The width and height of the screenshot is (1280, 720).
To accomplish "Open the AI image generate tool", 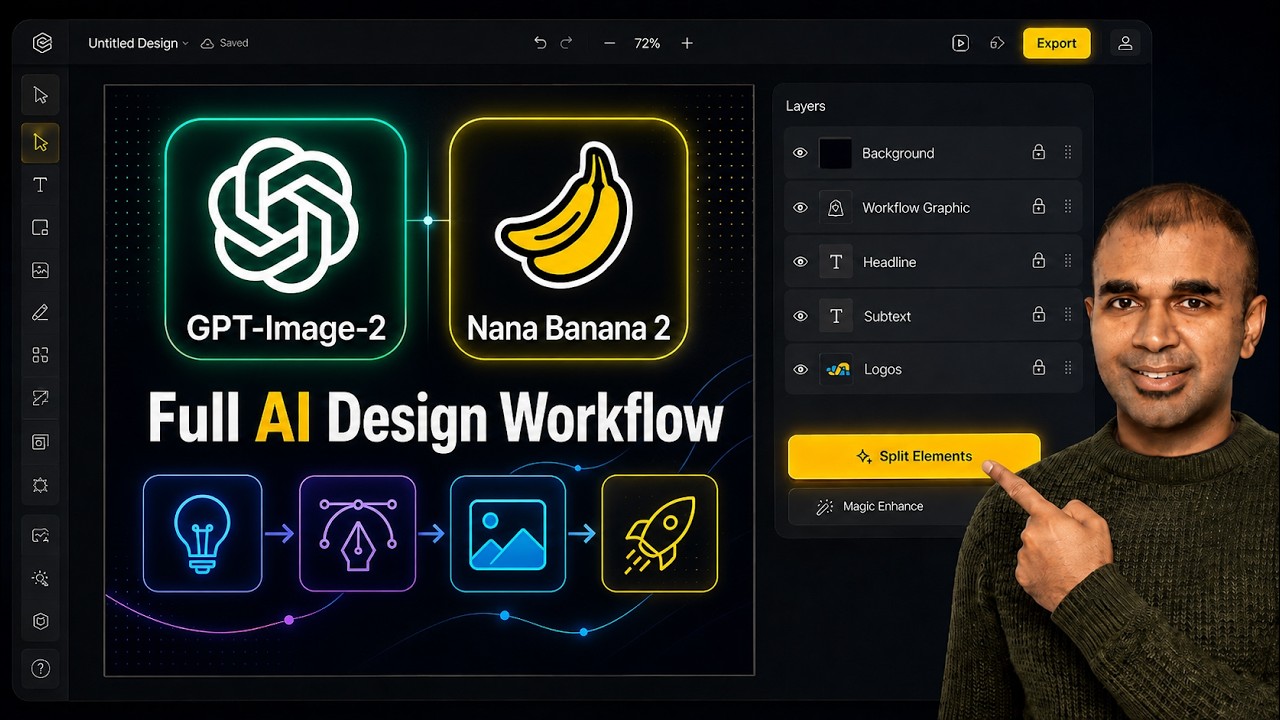I will point(40,535).
